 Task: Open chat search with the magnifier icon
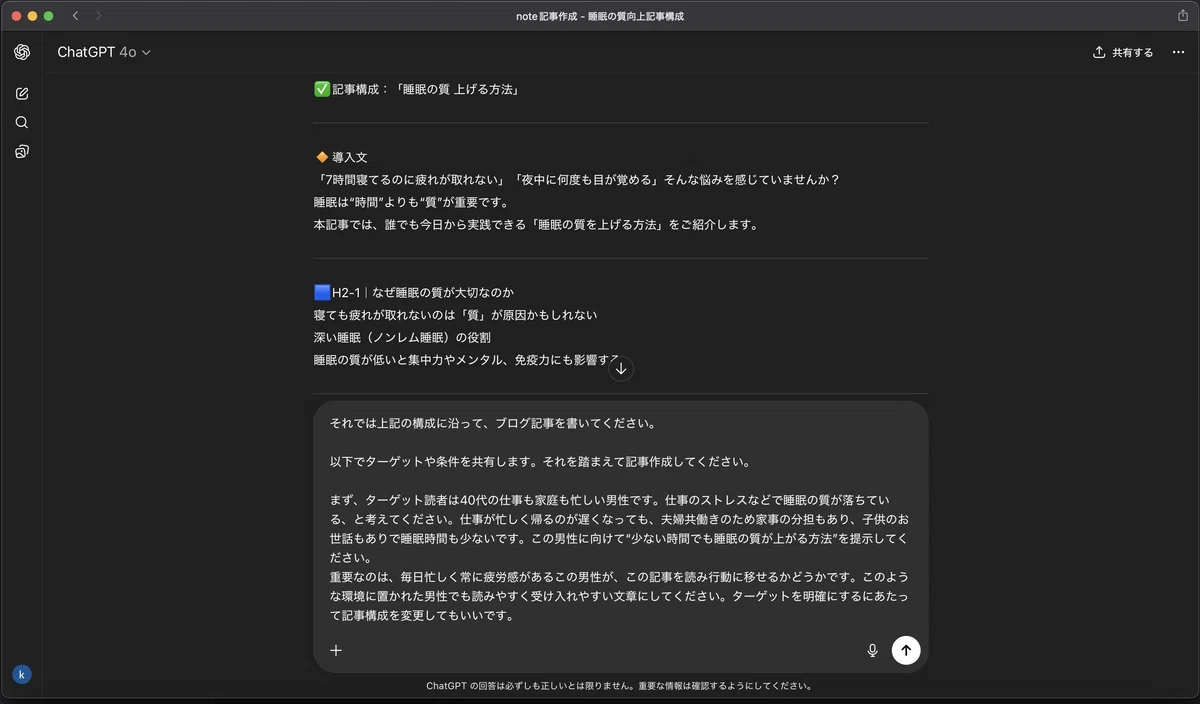pos(22,122)
